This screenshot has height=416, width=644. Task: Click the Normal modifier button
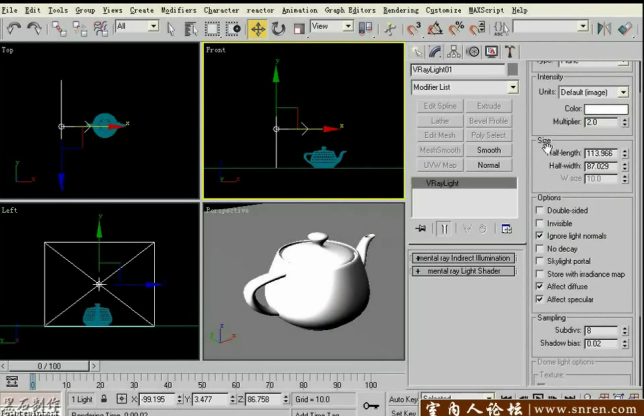tap(489, 165)
